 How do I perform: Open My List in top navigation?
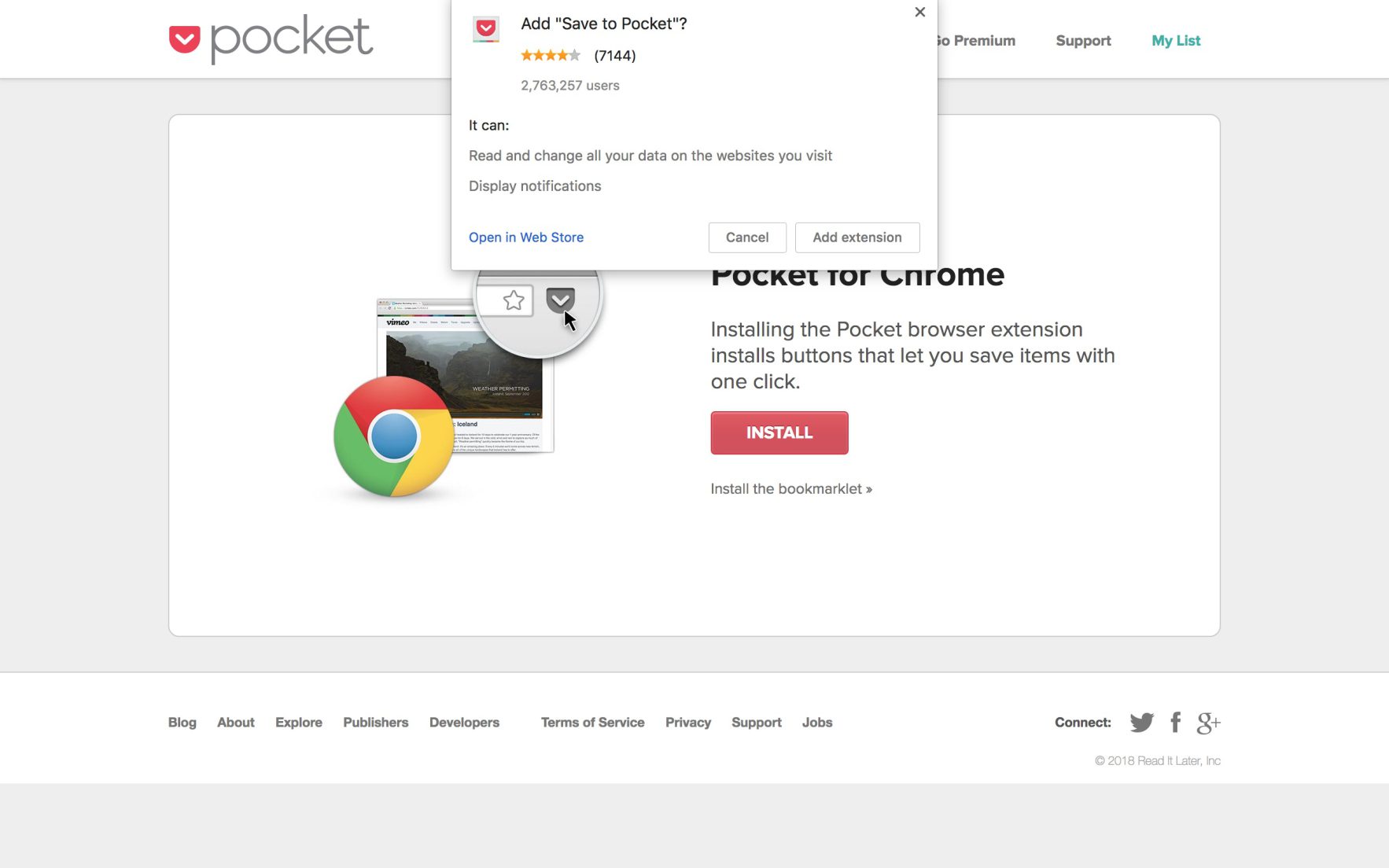point(1175,41)
